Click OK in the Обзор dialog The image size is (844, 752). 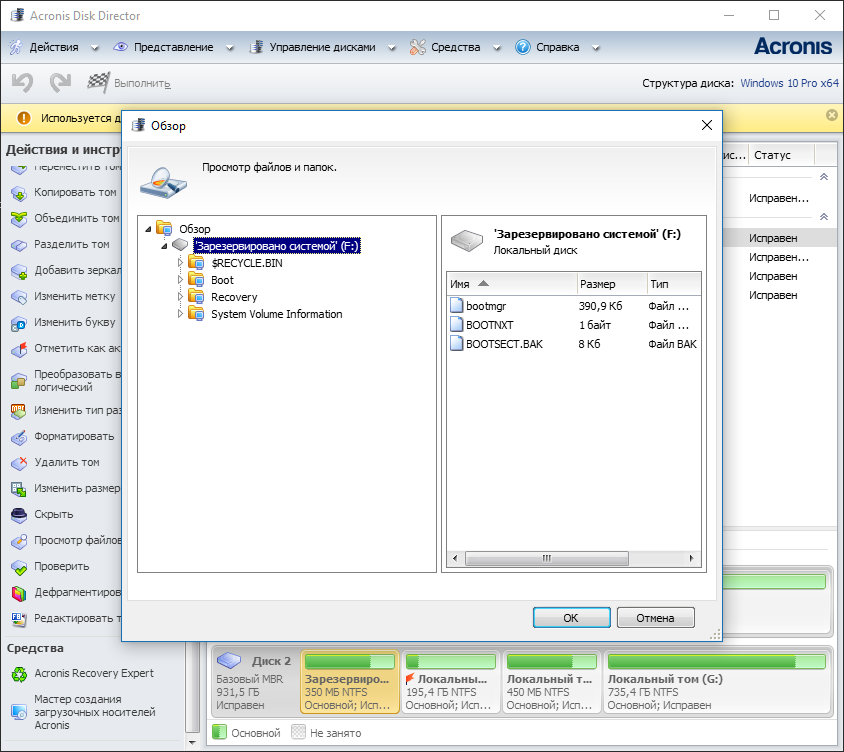pos(572,618)
